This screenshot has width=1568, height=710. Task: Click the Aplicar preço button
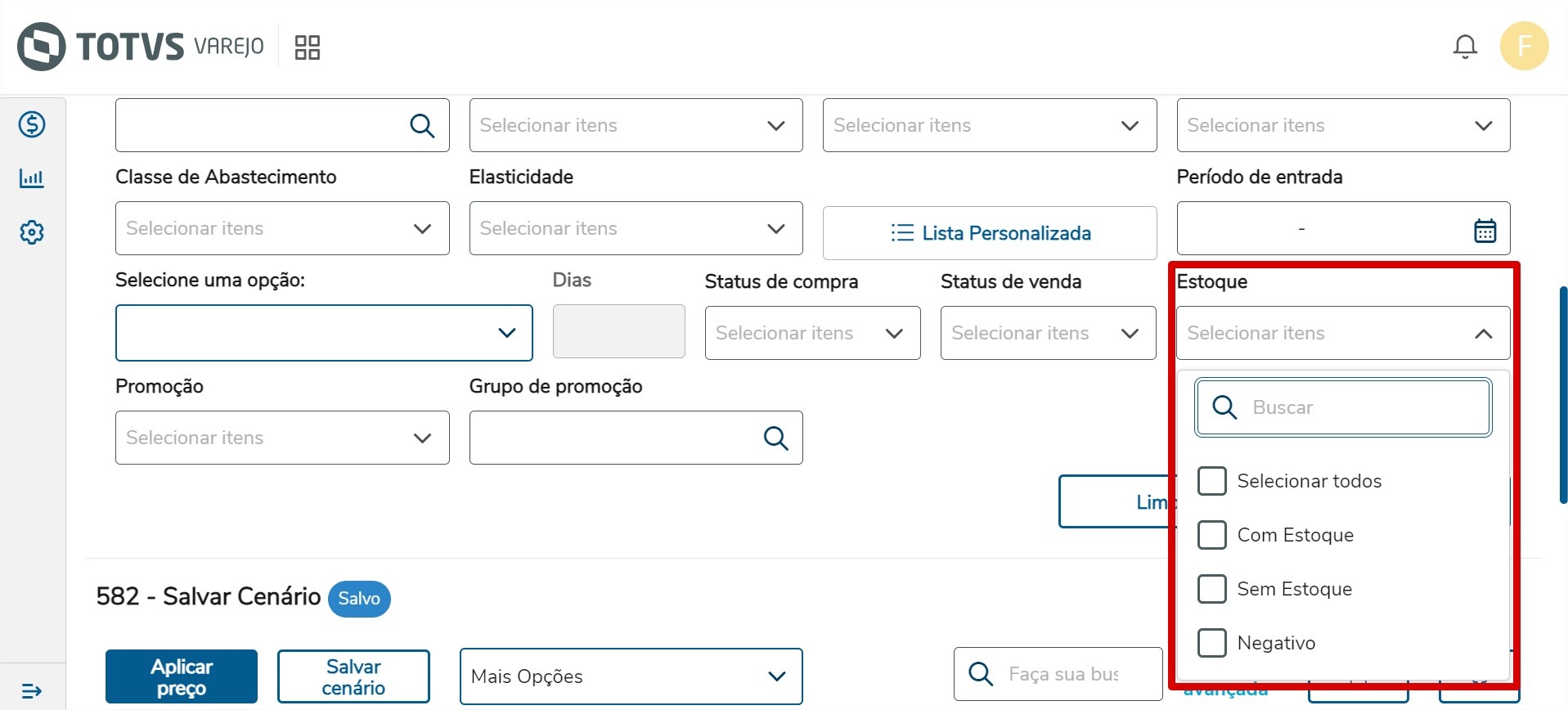[x=182, y=676]
